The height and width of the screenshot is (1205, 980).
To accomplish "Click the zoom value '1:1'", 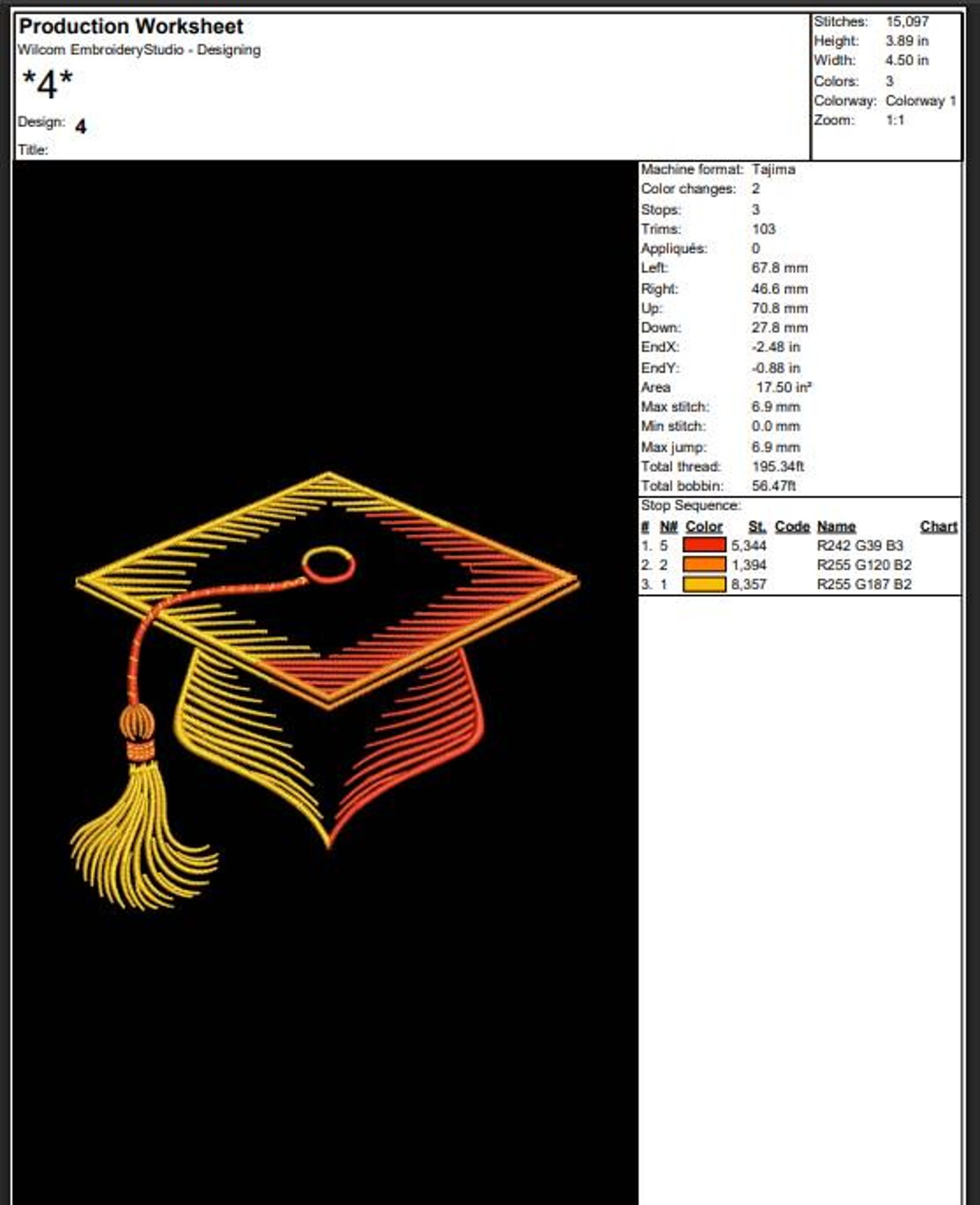I will (895, 120).
